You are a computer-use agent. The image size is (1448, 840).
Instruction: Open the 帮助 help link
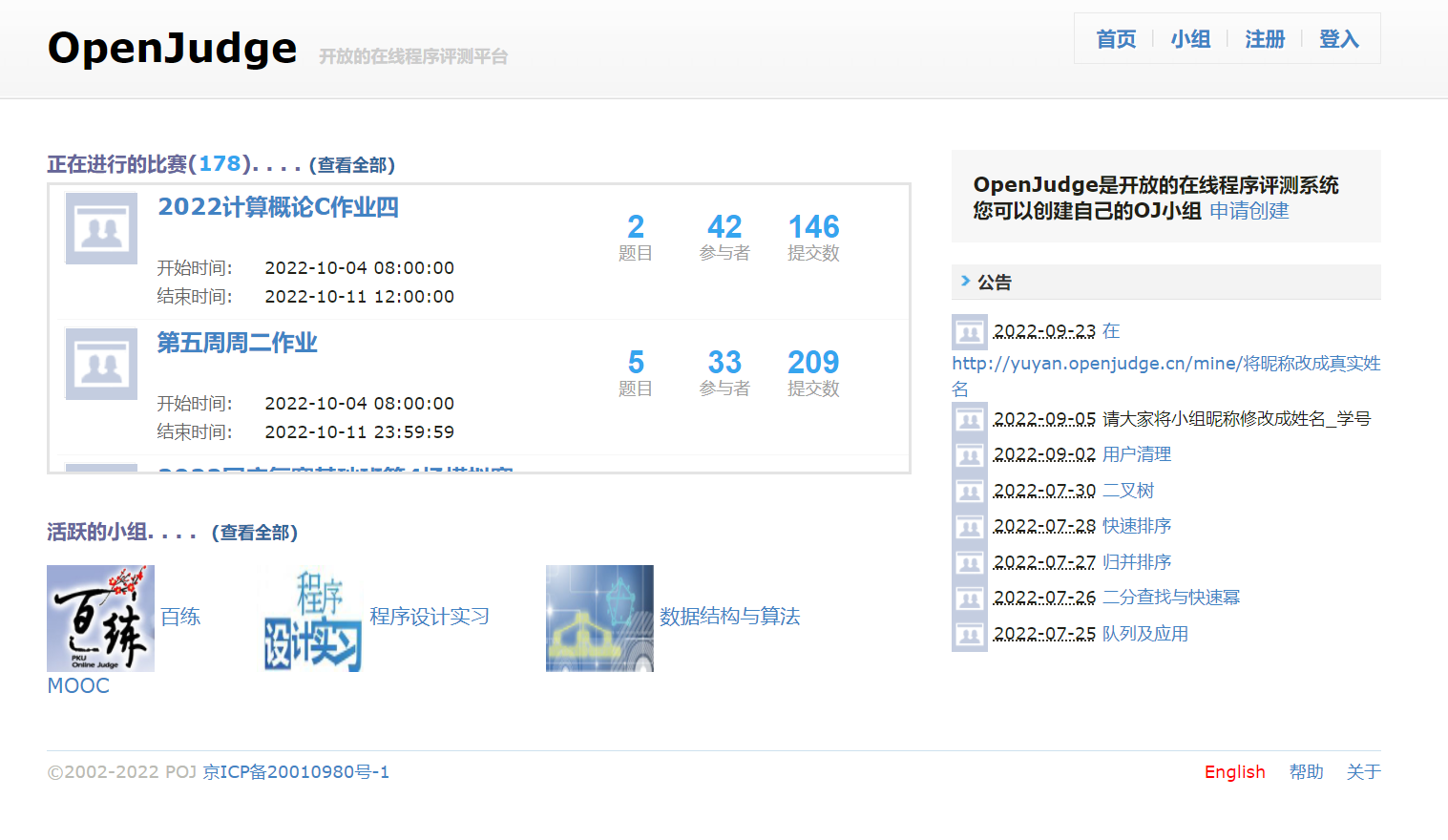coord(1307,771)
